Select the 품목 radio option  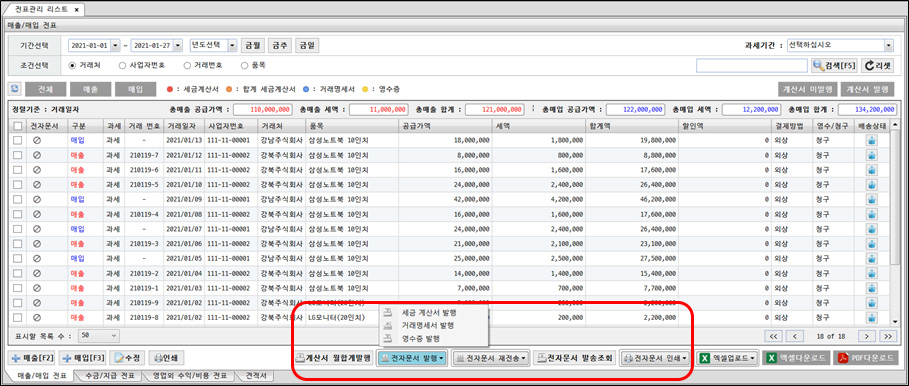click(245, 65)
